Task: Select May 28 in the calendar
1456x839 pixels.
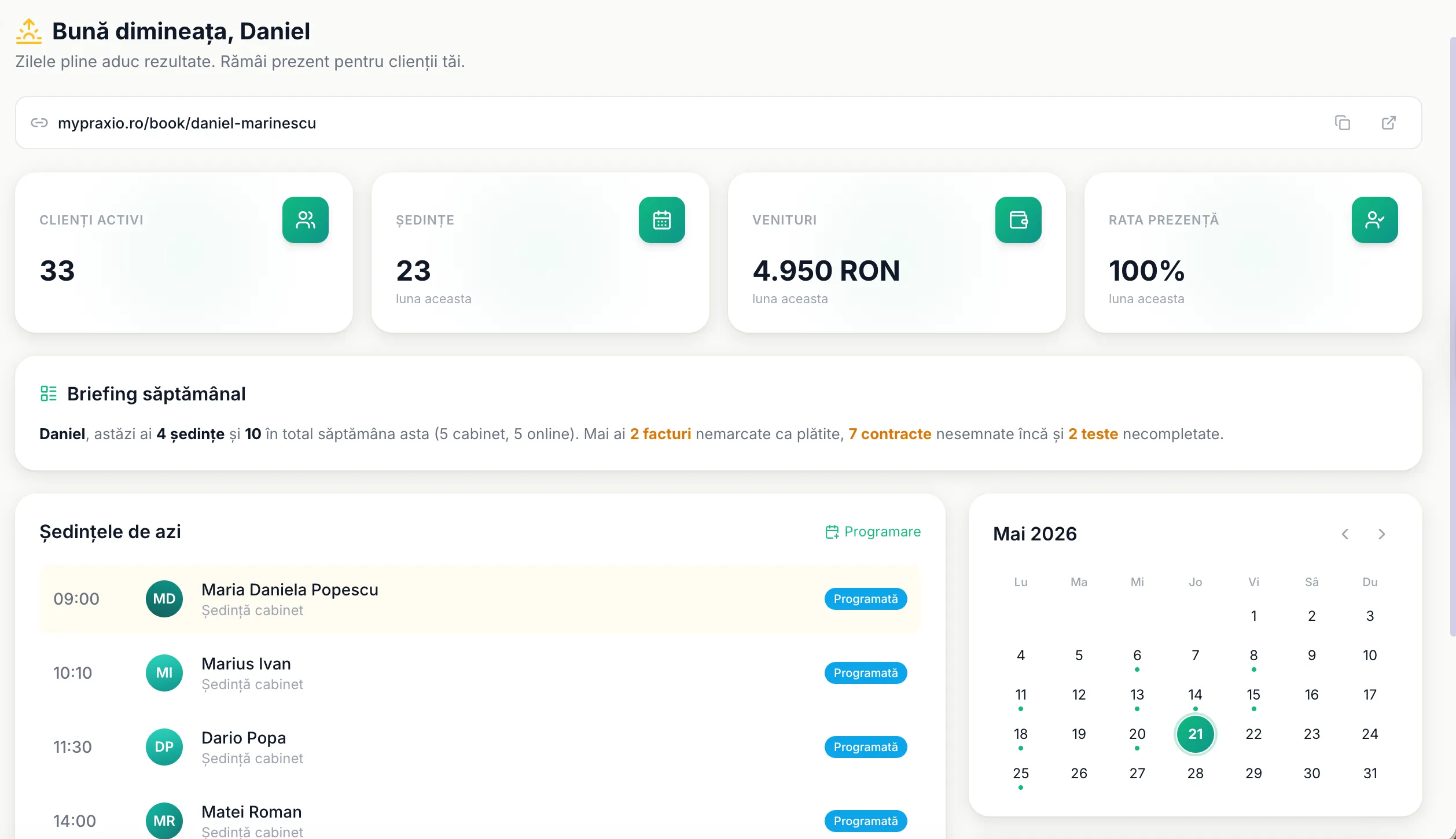Action: click(1196, 774)
